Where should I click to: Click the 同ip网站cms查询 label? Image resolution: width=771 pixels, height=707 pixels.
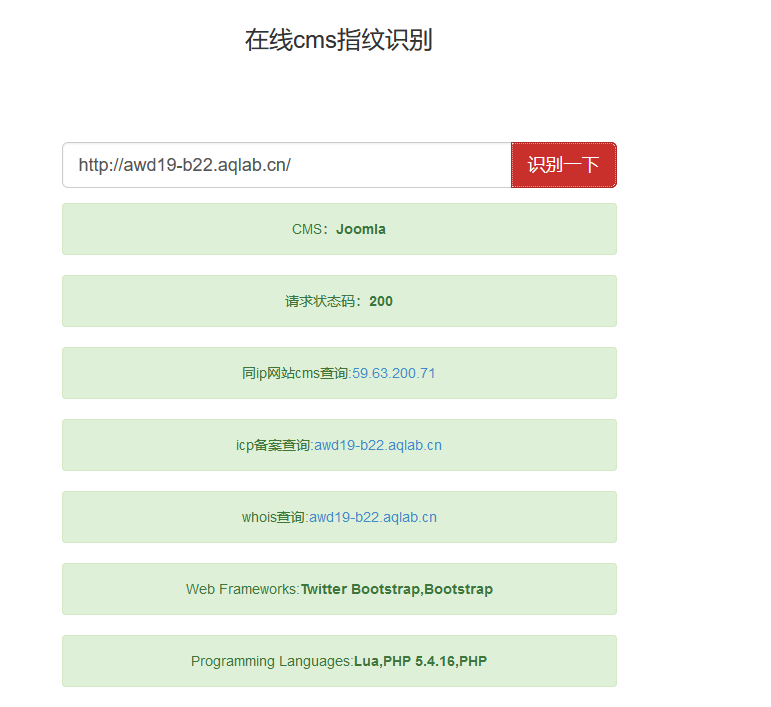(x=297, y=373)
